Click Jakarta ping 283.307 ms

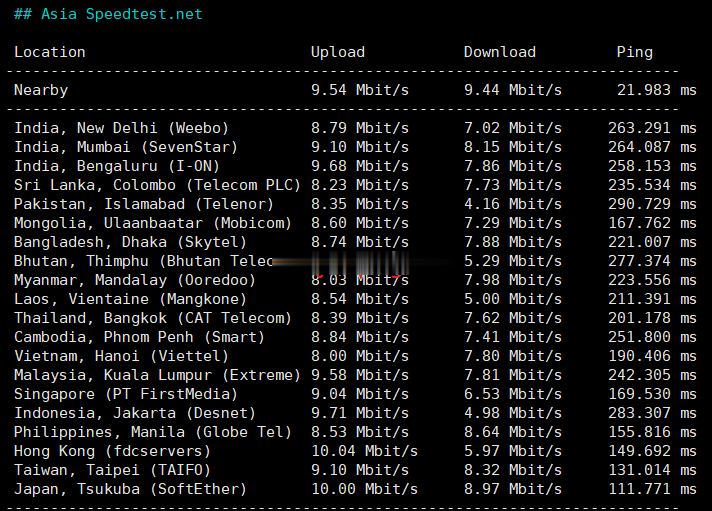652,414
